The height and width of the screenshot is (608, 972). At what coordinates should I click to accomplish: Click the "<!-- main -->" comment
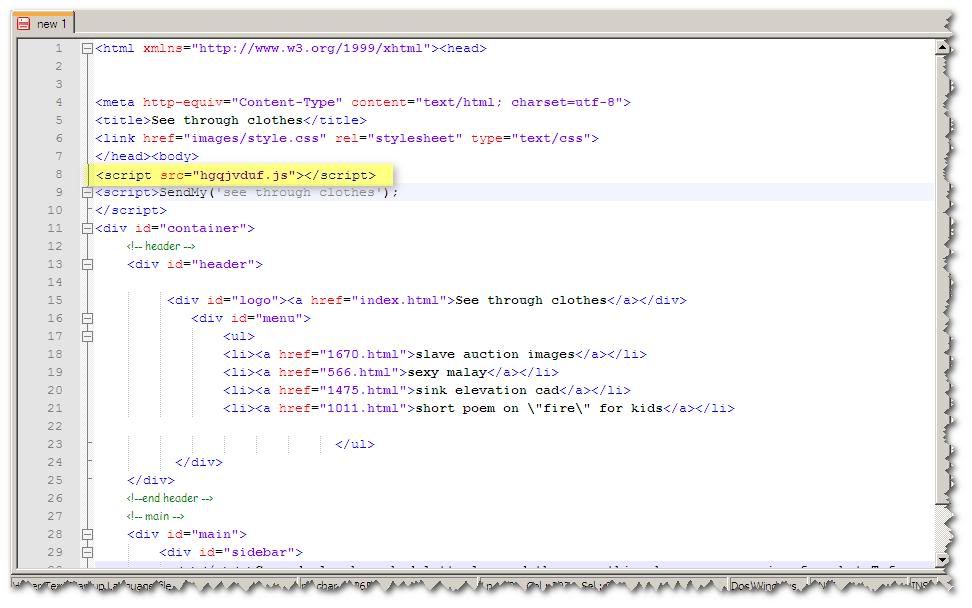coord(156,516)
